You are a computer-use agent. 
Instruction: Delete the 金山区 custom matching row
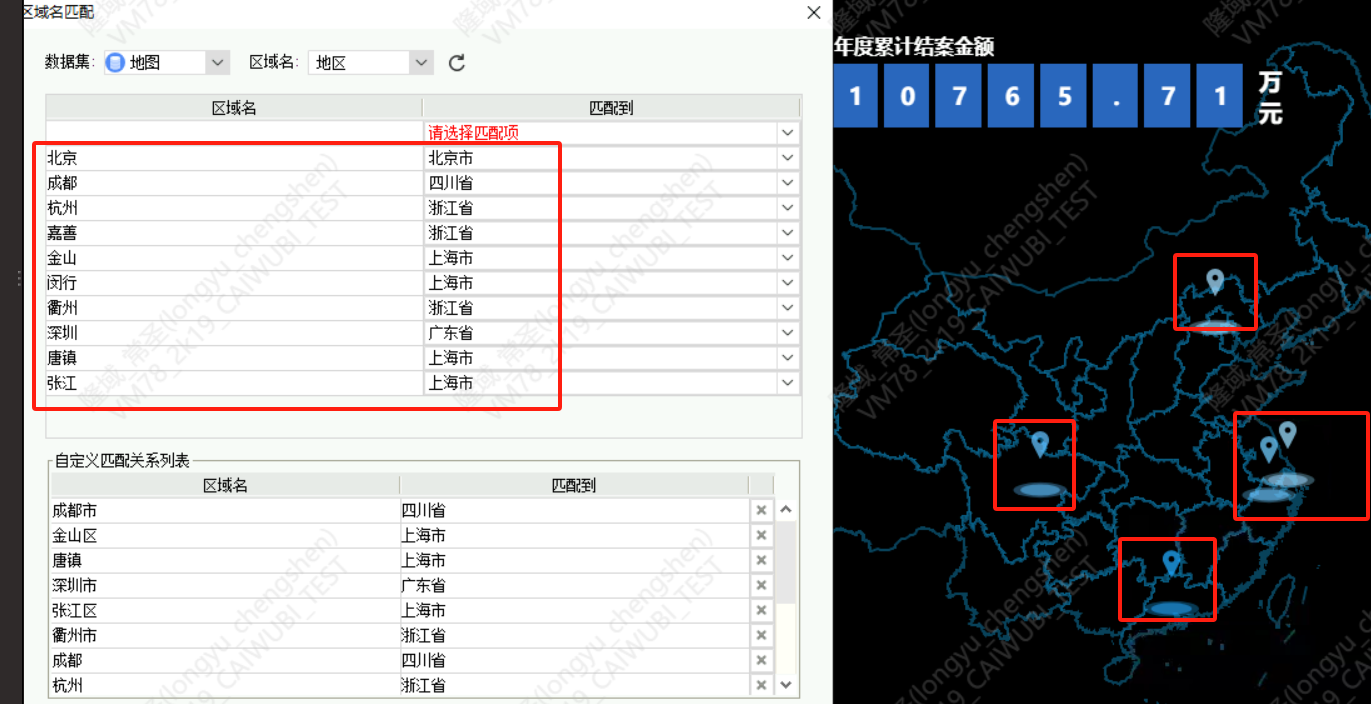761,535
